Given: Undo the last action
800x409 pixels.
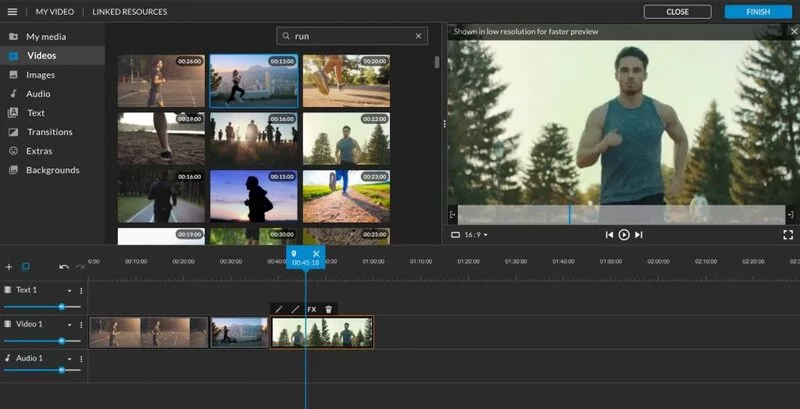Looking at the screenshot, I should (x=64, y=267).
